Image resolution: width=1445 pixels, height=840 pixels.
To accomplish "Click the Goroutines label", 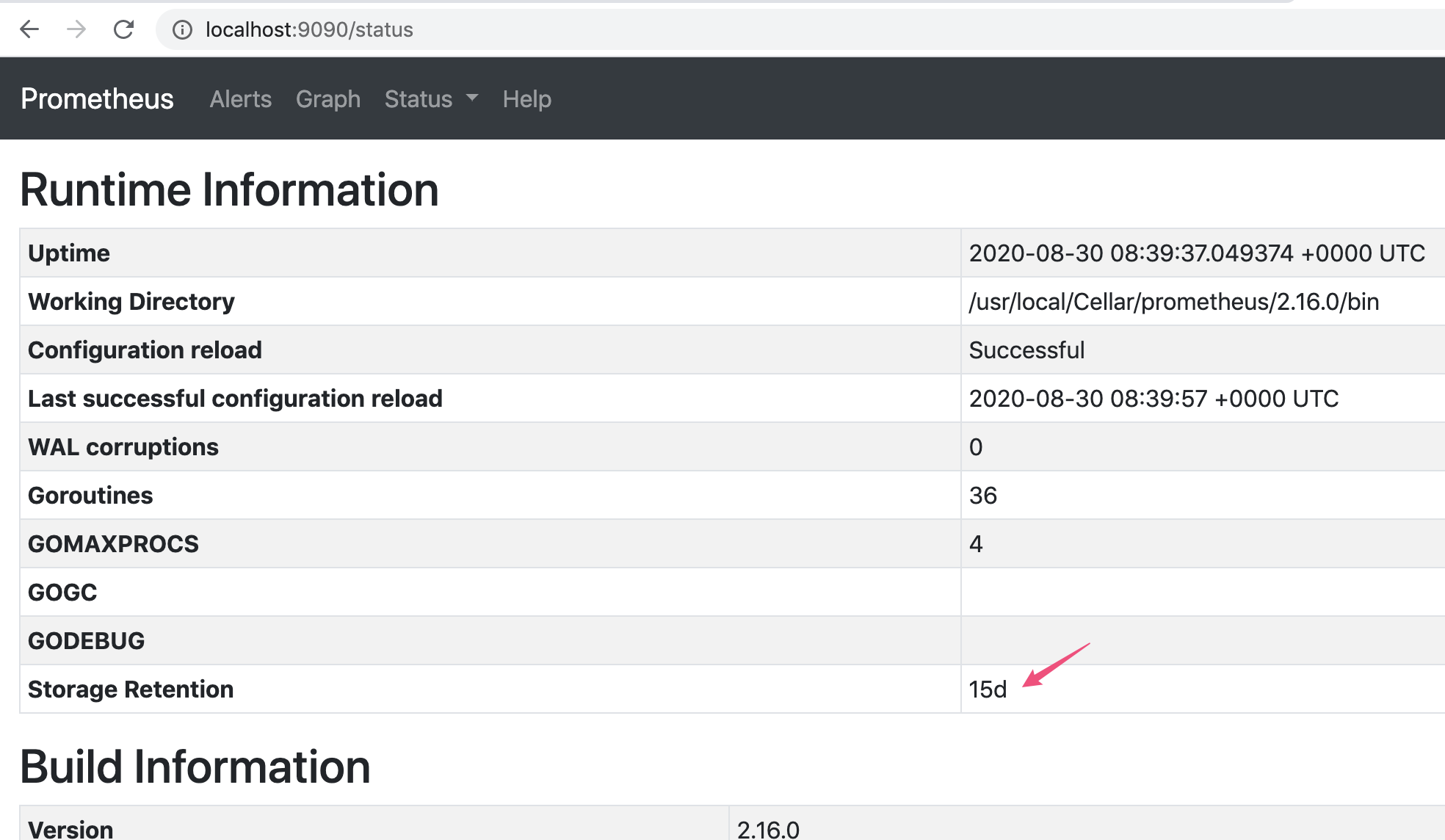I will click(x=90, y=495).
